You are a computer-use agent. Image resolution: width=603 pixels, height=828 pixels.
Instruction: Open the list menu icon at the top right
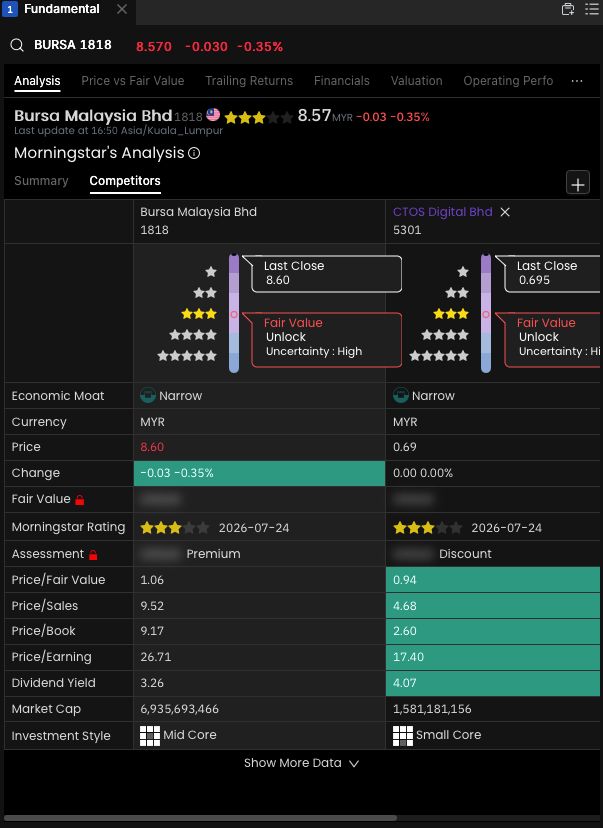coord(592,9)
